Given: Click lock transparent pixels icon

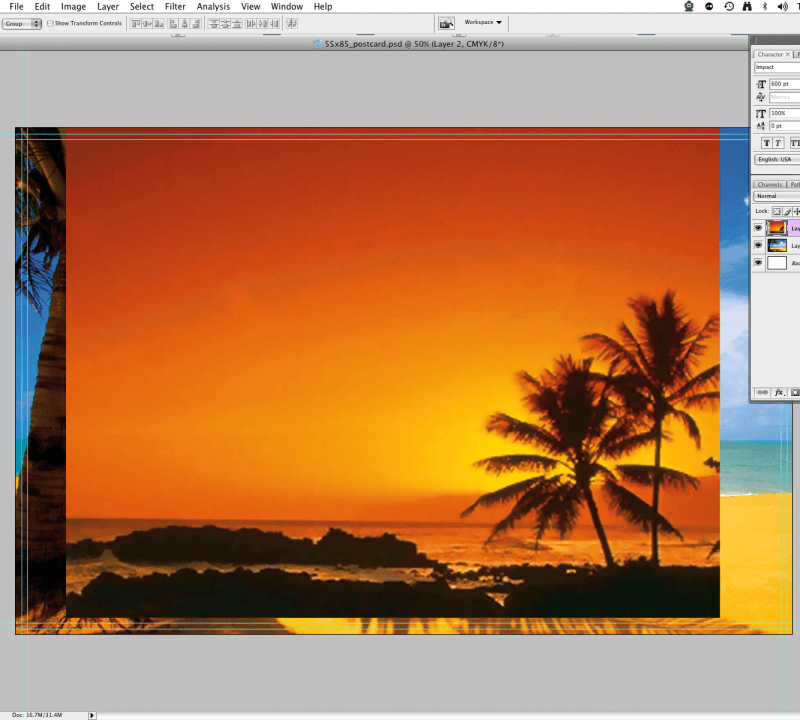Looking at the screenshot, I should tap(776, 211).
